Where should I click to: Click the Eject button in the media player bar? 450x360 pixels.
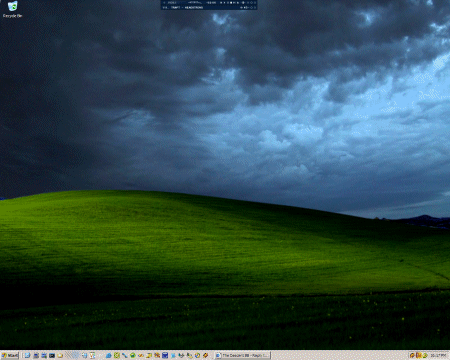[238, 3]
